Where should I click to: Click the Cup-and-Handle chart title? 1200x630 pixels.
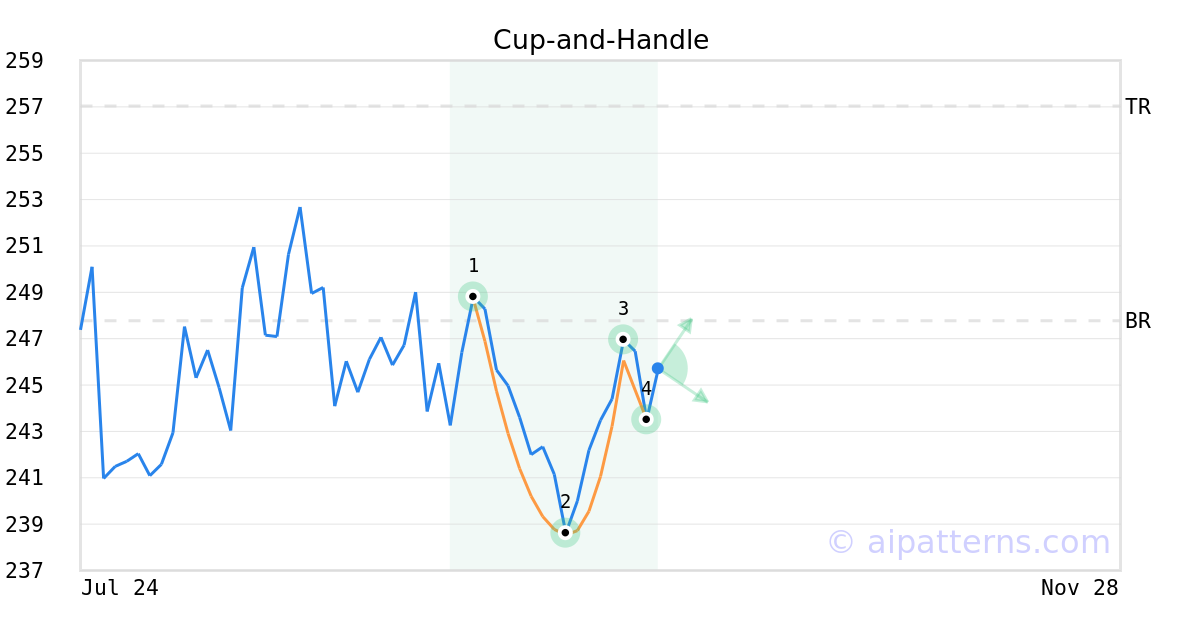[x=601, y=40]
